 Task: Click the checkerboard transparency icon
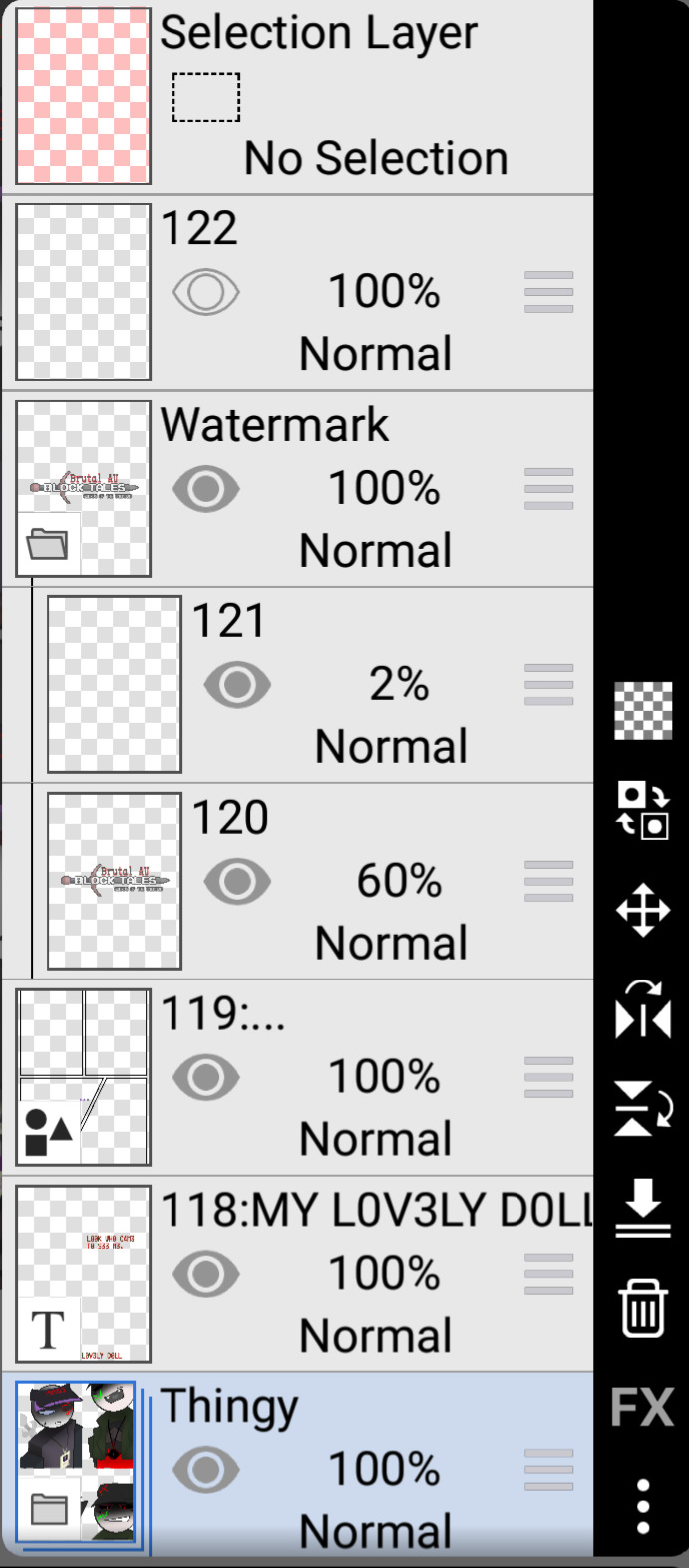[642, 711]
